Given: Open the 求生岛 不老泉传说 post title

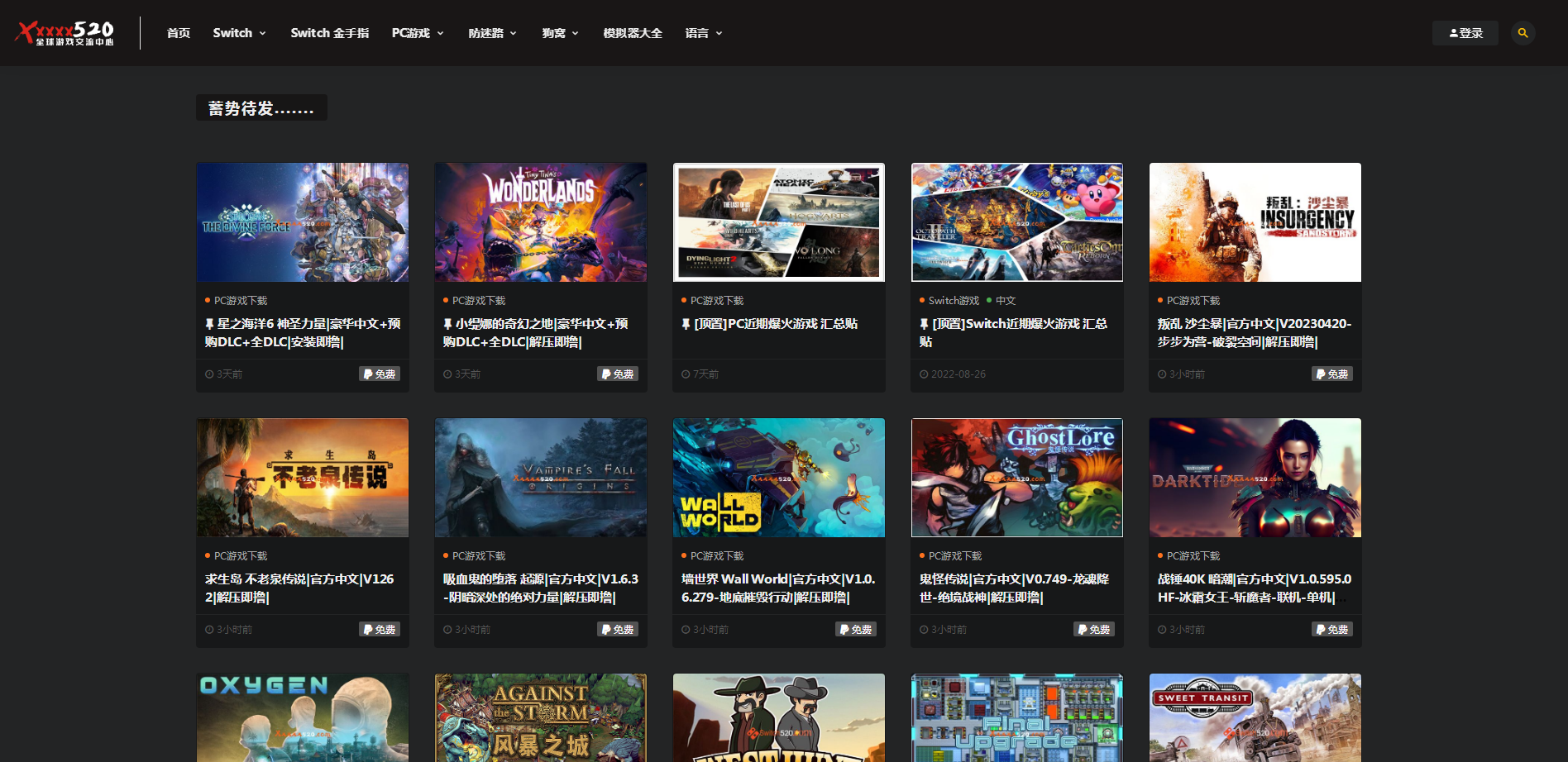Looking at the screenshot, I should 299,588.
